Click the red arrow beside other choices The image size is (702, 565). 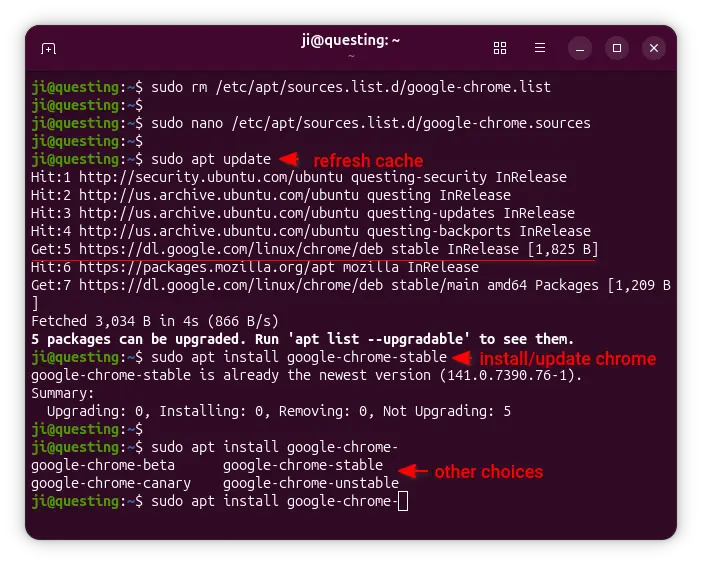point(412,471)
